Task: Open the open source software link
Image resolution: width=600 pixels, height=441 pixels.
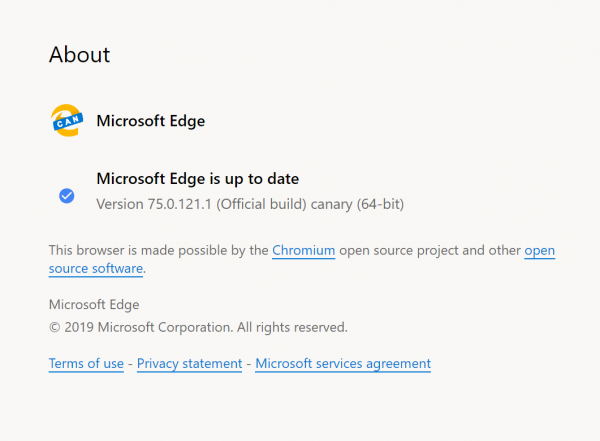Action: 96,268
